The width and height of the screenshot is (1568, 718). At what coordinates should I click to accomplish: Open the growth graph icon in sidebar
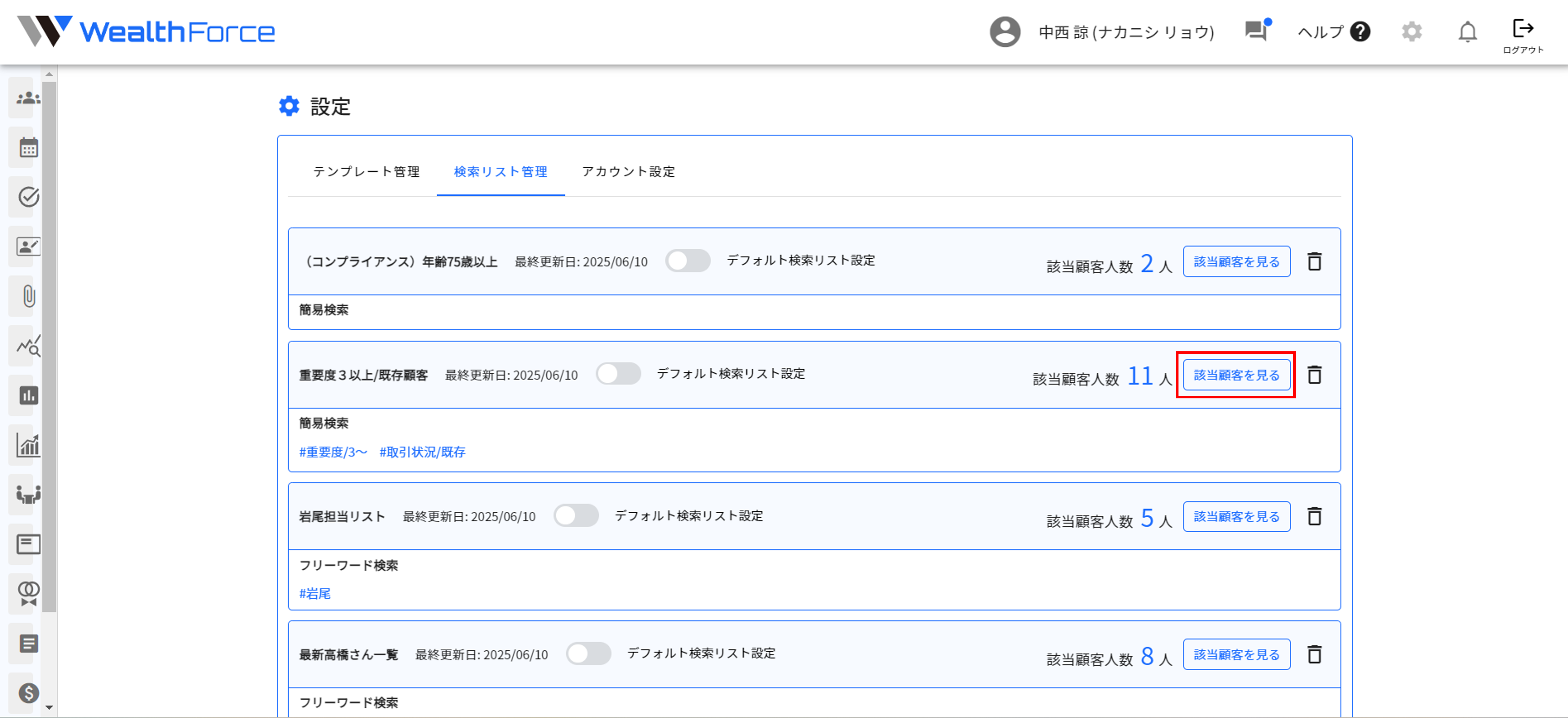28,445
